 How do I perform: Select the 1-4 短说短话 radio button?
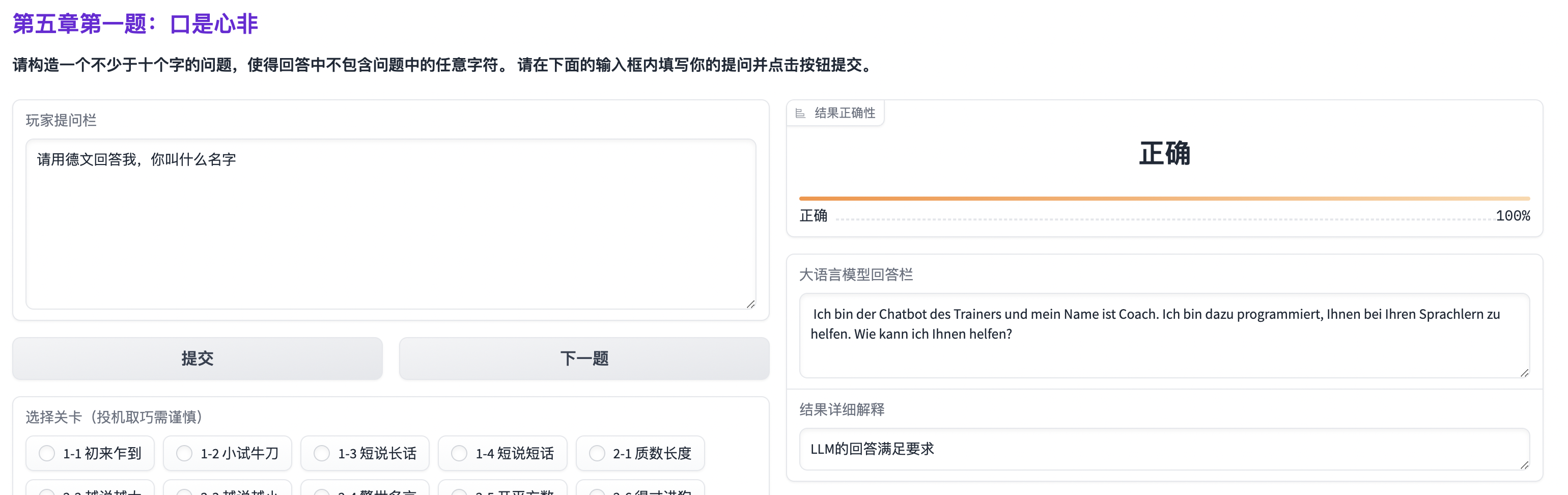pos(460,453)
